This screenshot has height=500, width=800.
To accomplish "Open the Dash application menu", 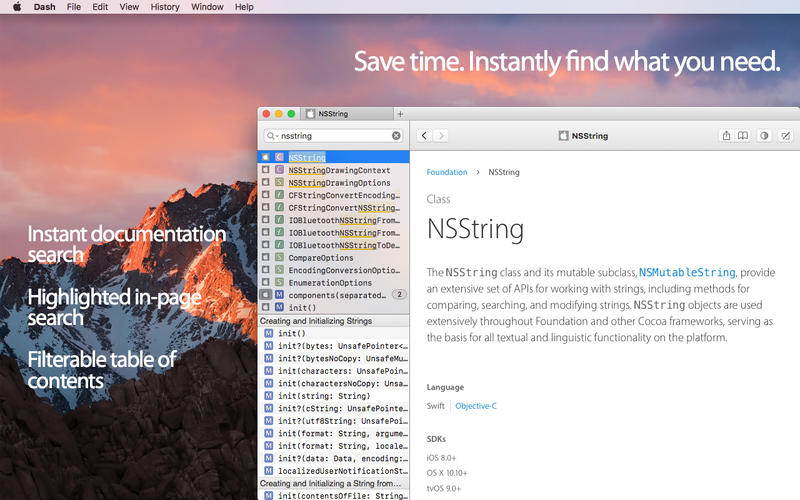I will [x=44, y=7].
